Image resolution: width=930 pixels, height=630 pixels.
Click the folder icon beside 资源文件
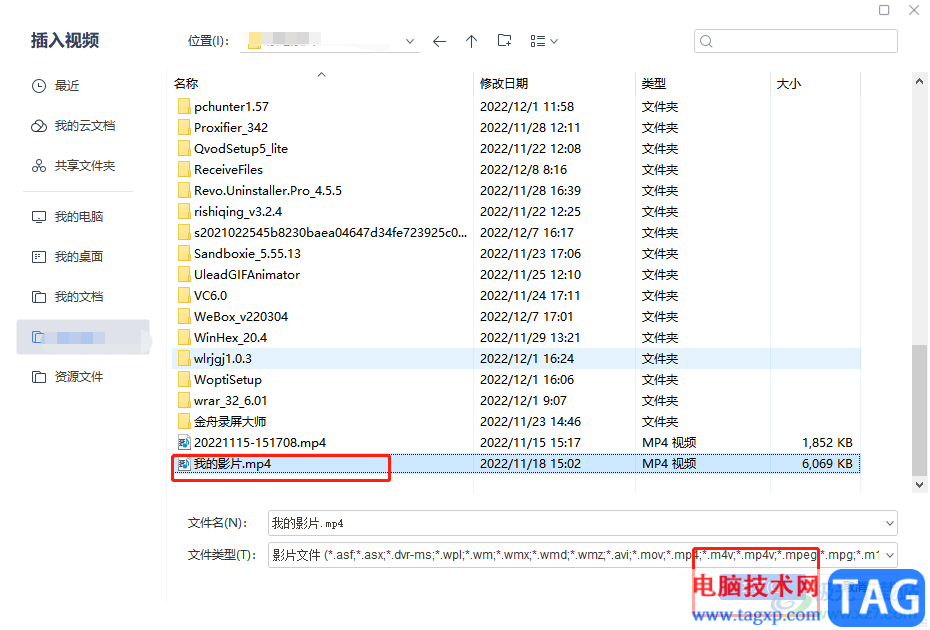tap(39, 377)
